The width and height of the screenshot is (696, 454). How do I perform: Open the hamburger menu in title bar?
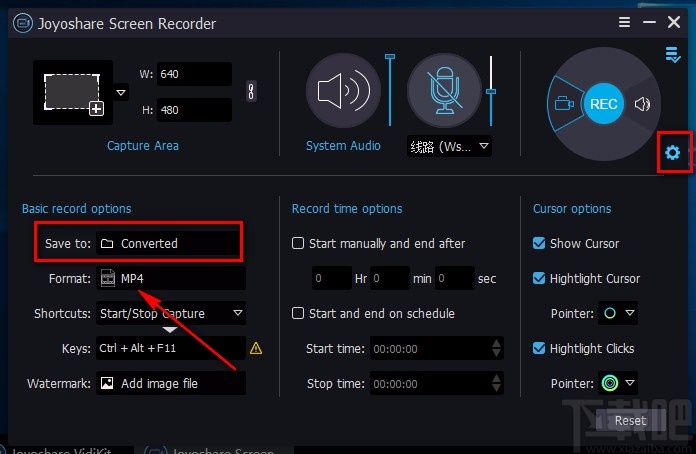click(625, 22)
